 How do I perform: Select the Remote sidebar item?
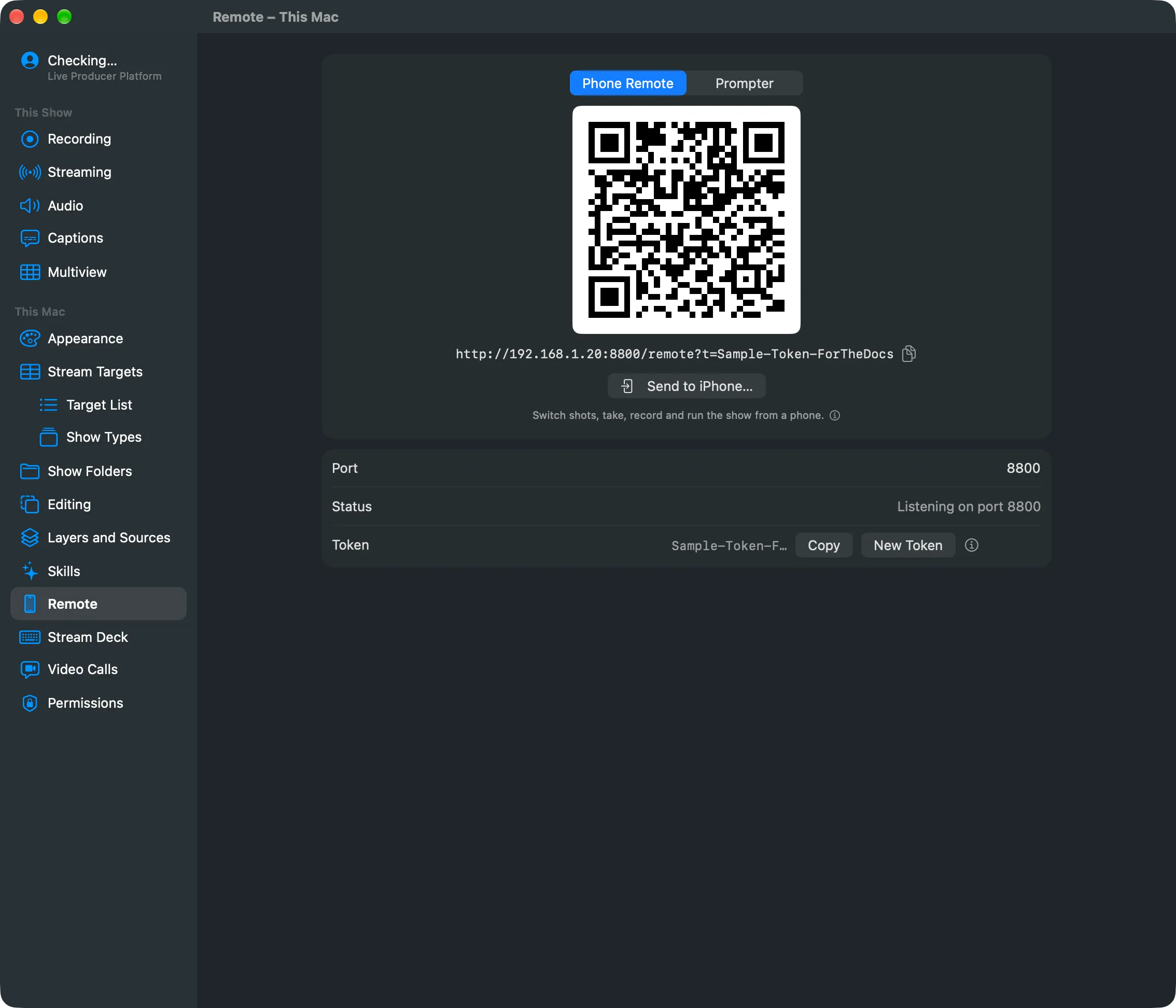click(x=98, y=604)
